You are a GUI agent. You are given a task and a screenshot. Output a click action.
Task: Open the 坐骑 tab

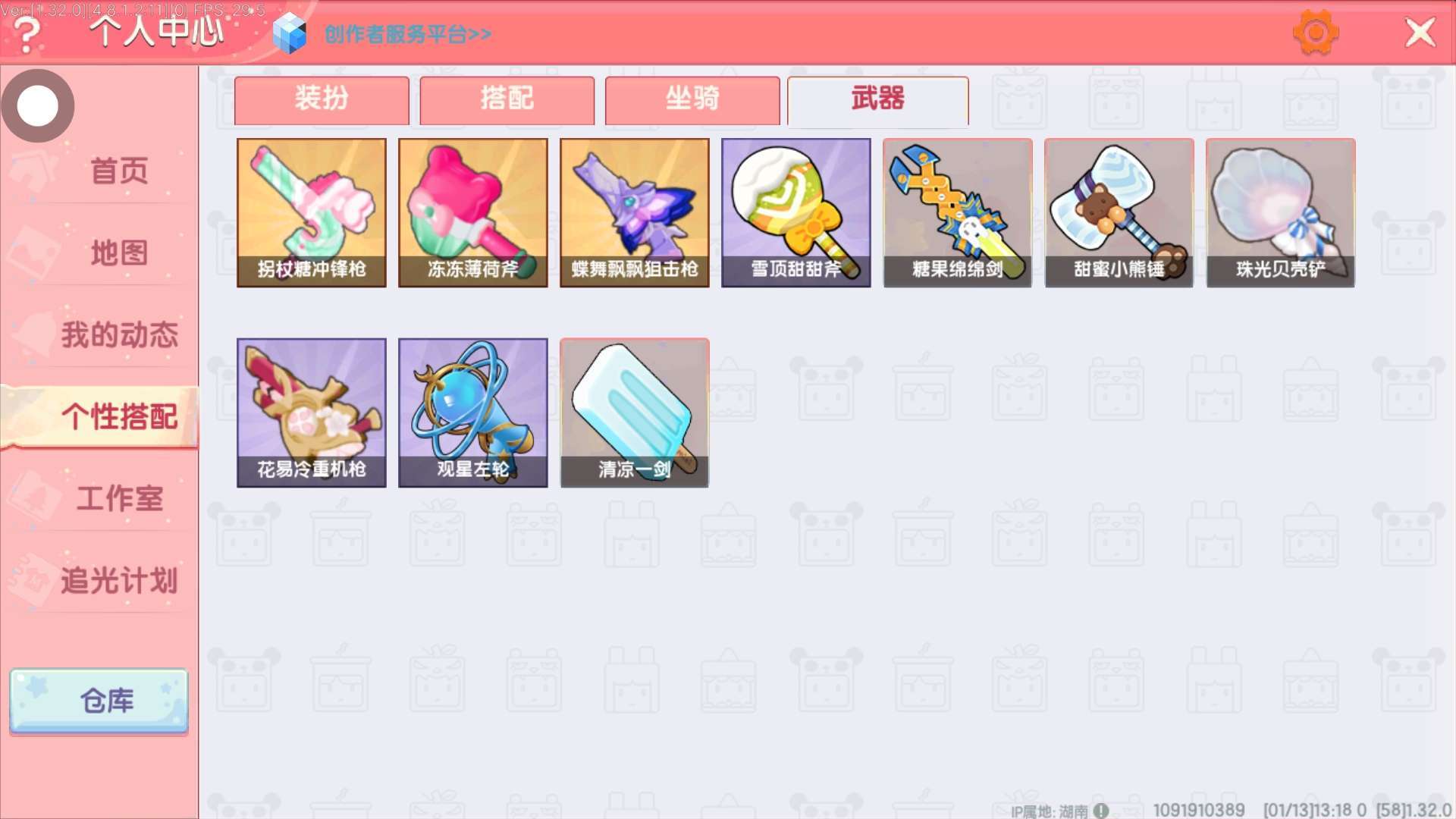(x=692, y=100)
